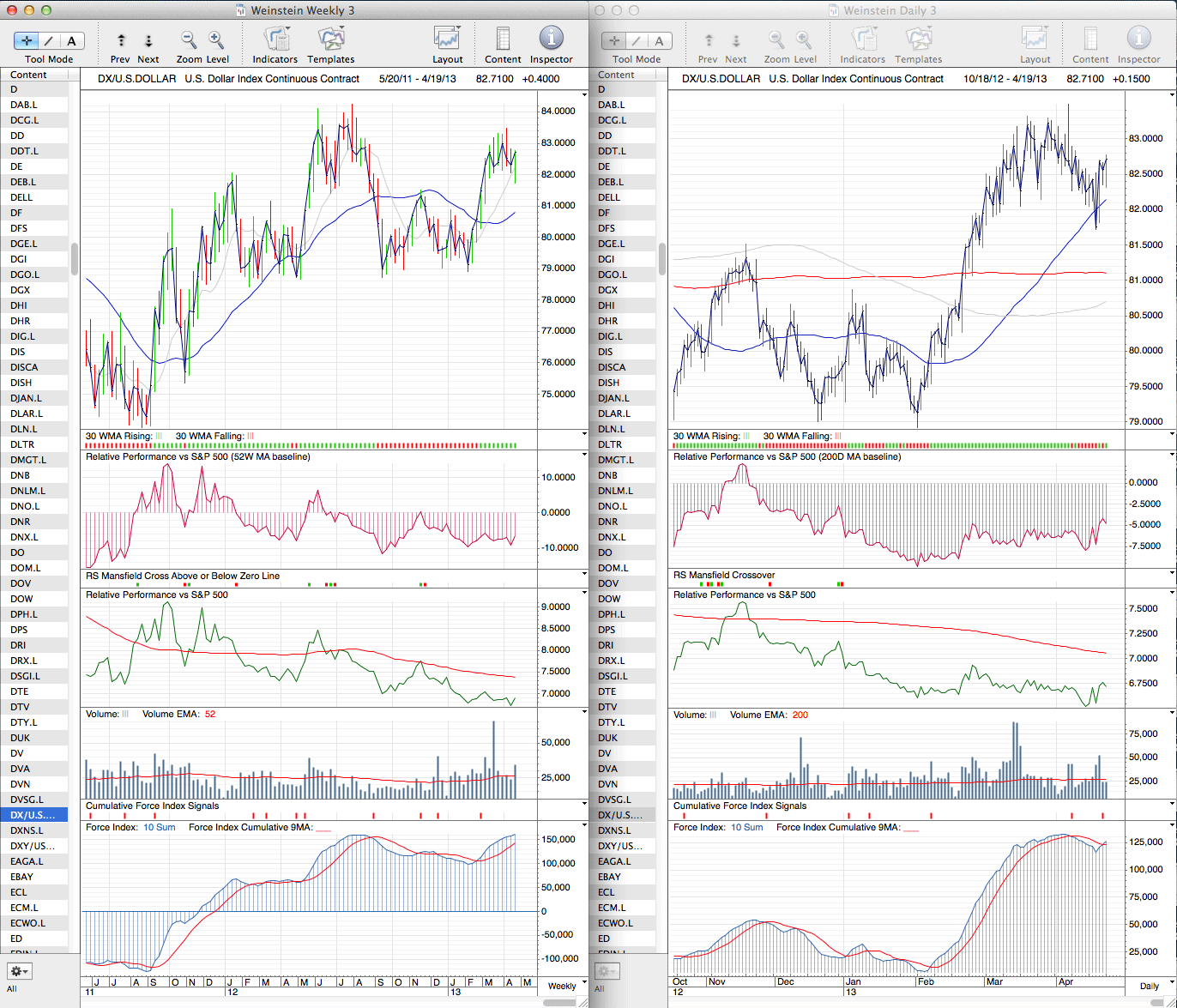This screenshot has height=1008, width=1177.
Task: Toggle Content sidebar in Weekly window
Action: click(x=503, y=40)
